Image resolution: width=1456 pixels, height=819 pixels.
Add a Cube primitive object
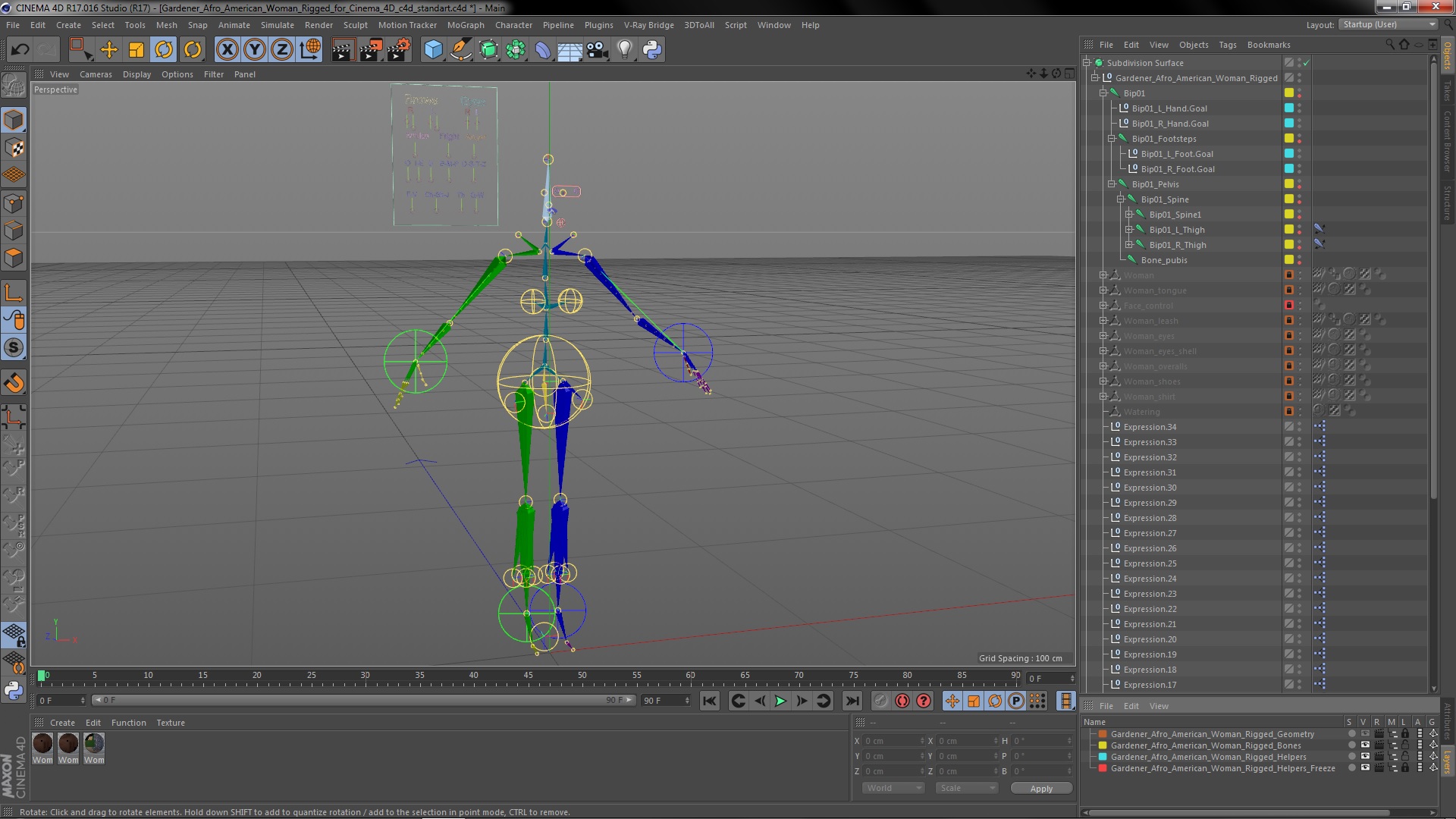click(x=433, y=50)
